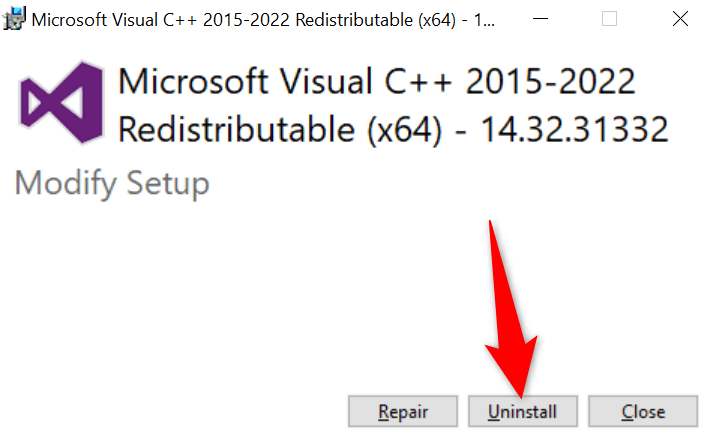Screen dimensions: 707x436
Task: Click the maximize window button
Action: click(x=609, y=18)
